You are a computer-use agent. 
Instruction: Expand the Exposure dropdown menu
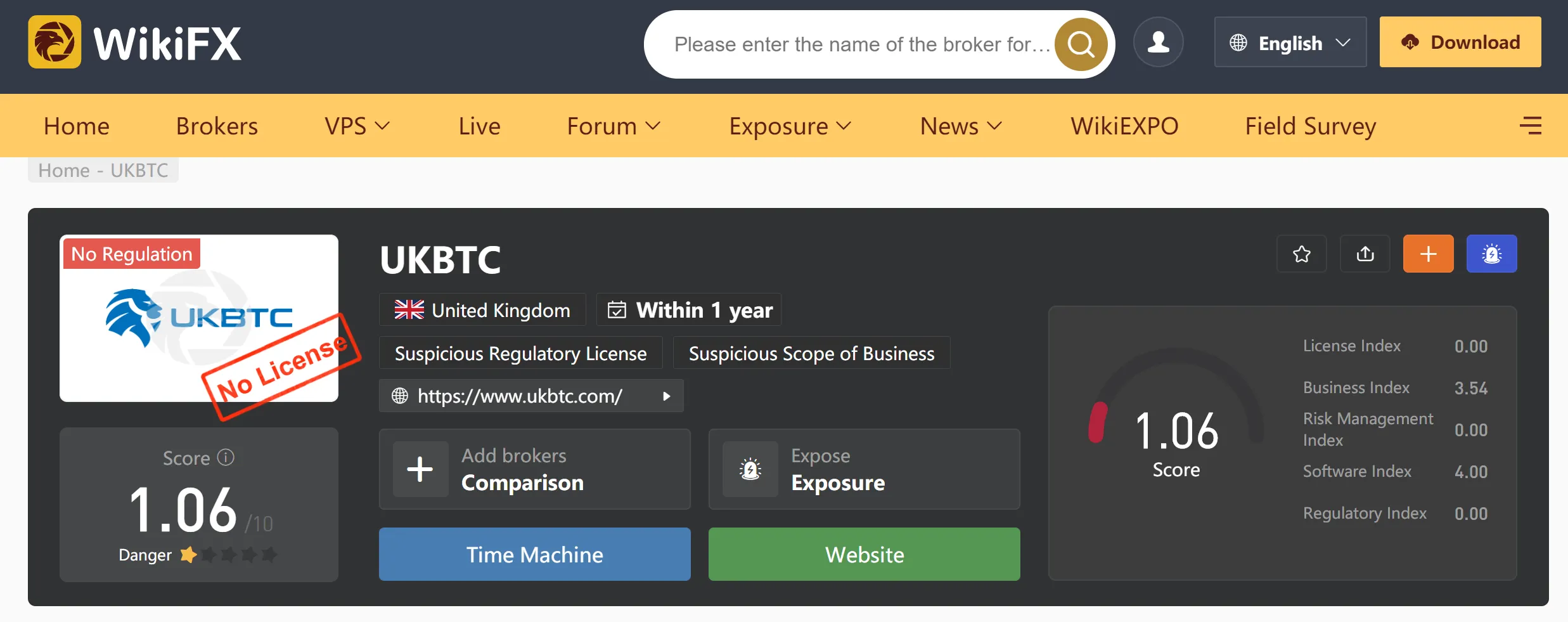790,126
